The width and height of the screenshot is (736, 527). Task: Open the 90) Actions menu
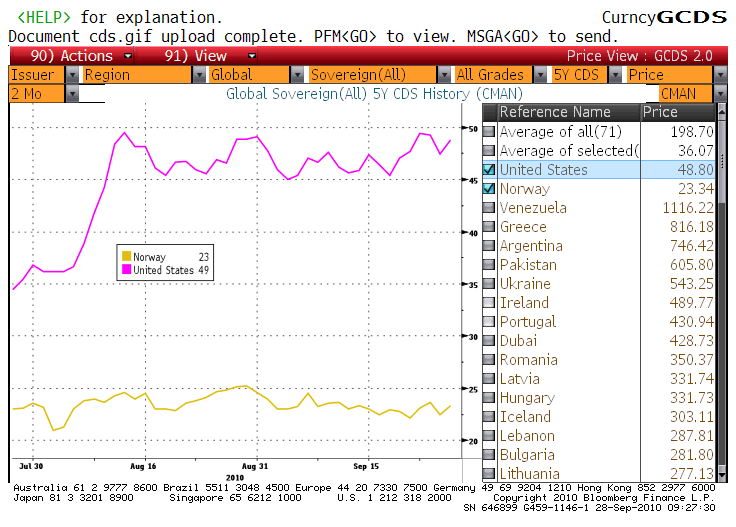coord(71,56)
